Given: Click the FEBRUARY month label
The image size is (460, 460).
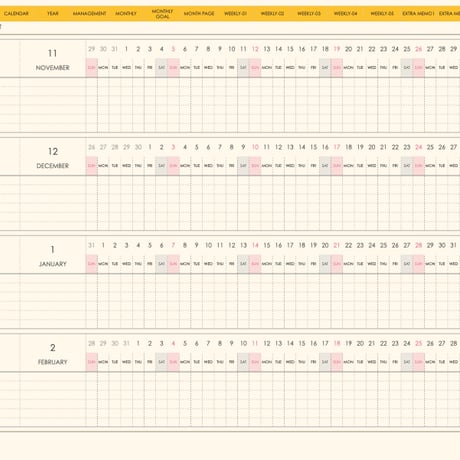Looking at the screenshot, I should [53, 362].
